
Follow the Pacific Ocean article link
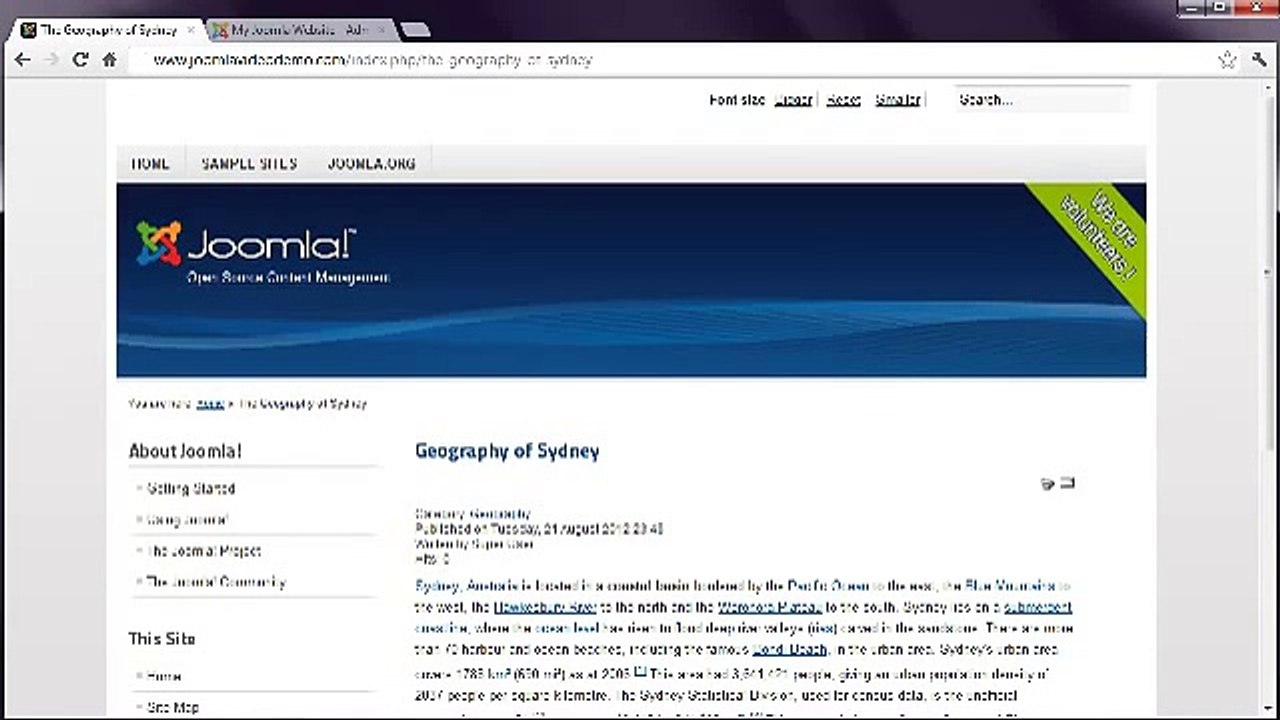[828, 586]
